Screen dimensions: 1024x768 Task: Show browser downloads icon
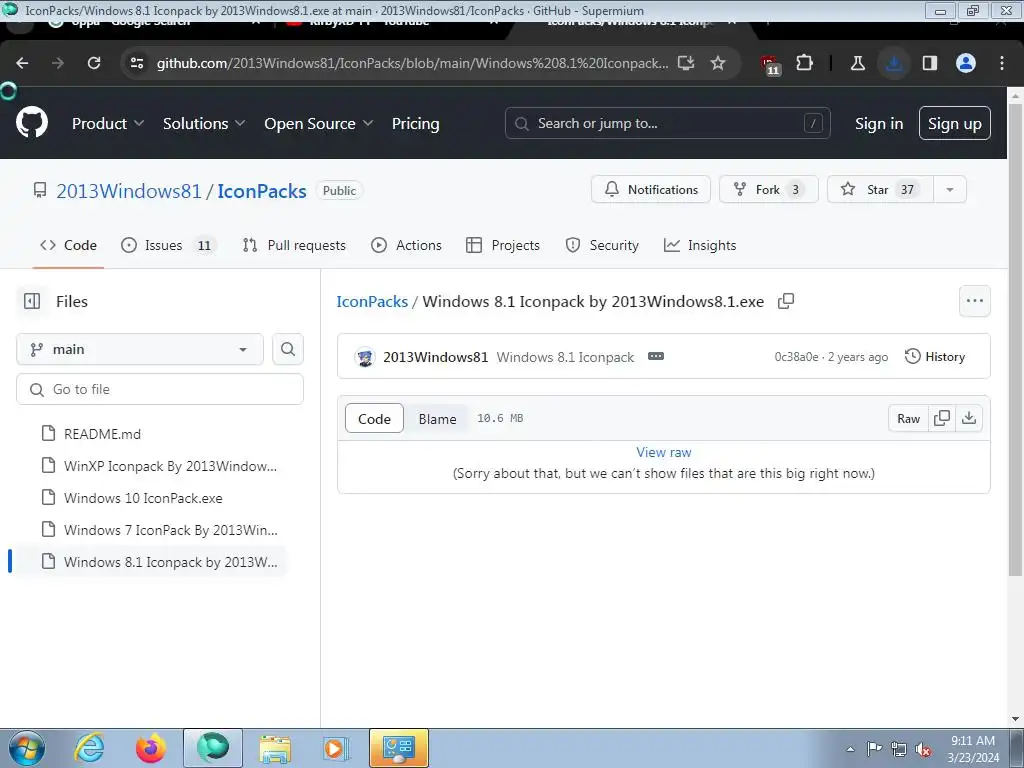894,63
